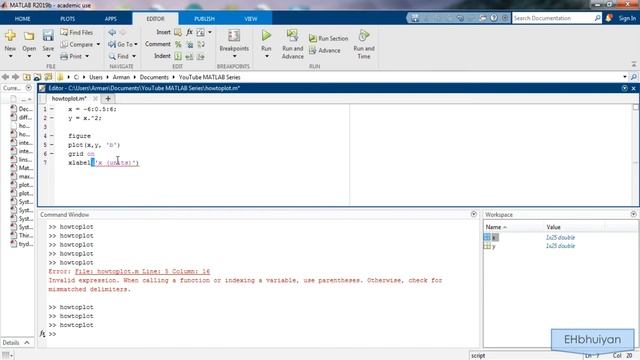Close the howtoplot.m tab

[x=95, y=98]
